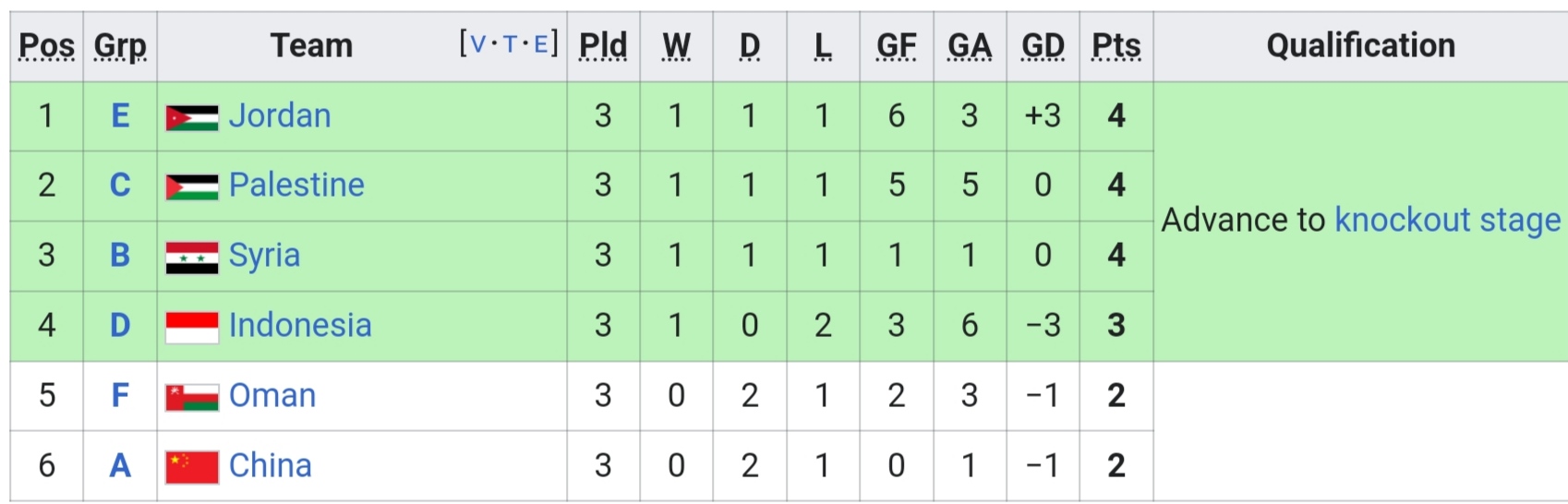
Task: Open the Jordan team link
Action: point(280,115)
